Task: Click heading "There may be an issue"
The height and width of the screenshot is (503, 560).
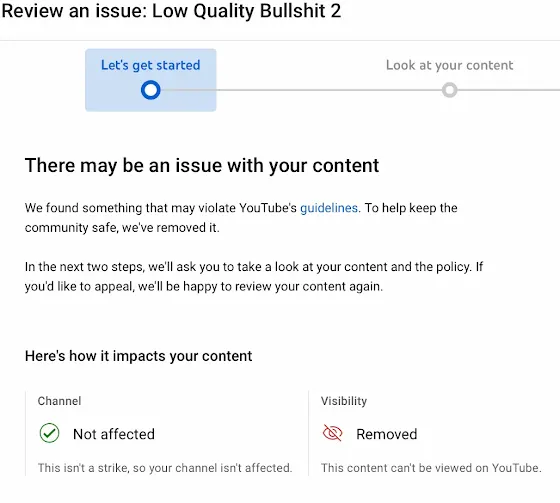Action: (202, 165)
